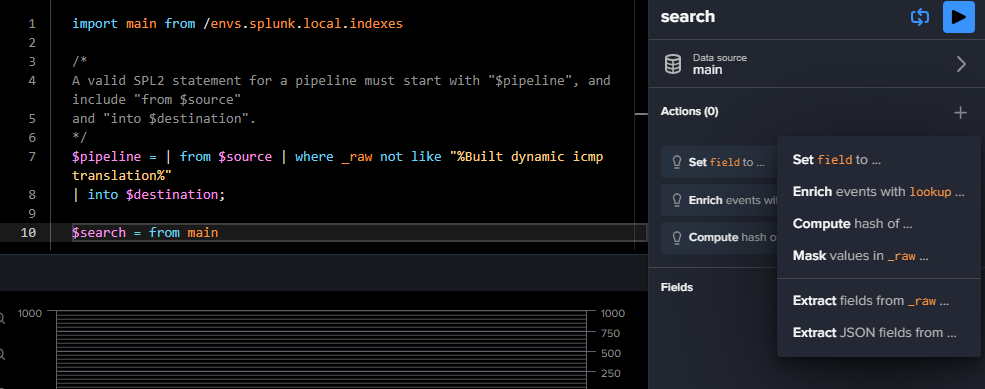Click the 'Set field to ...' suggestion card
This screenshot has width=985, height=389.
[x=719, y=162]
